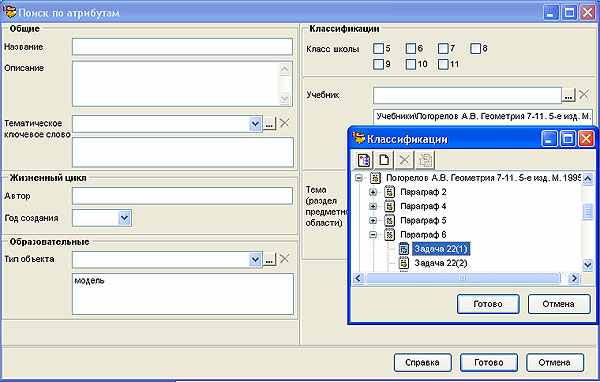Open Тип объекта dropdown
The image size is (600, 382).
255,260
